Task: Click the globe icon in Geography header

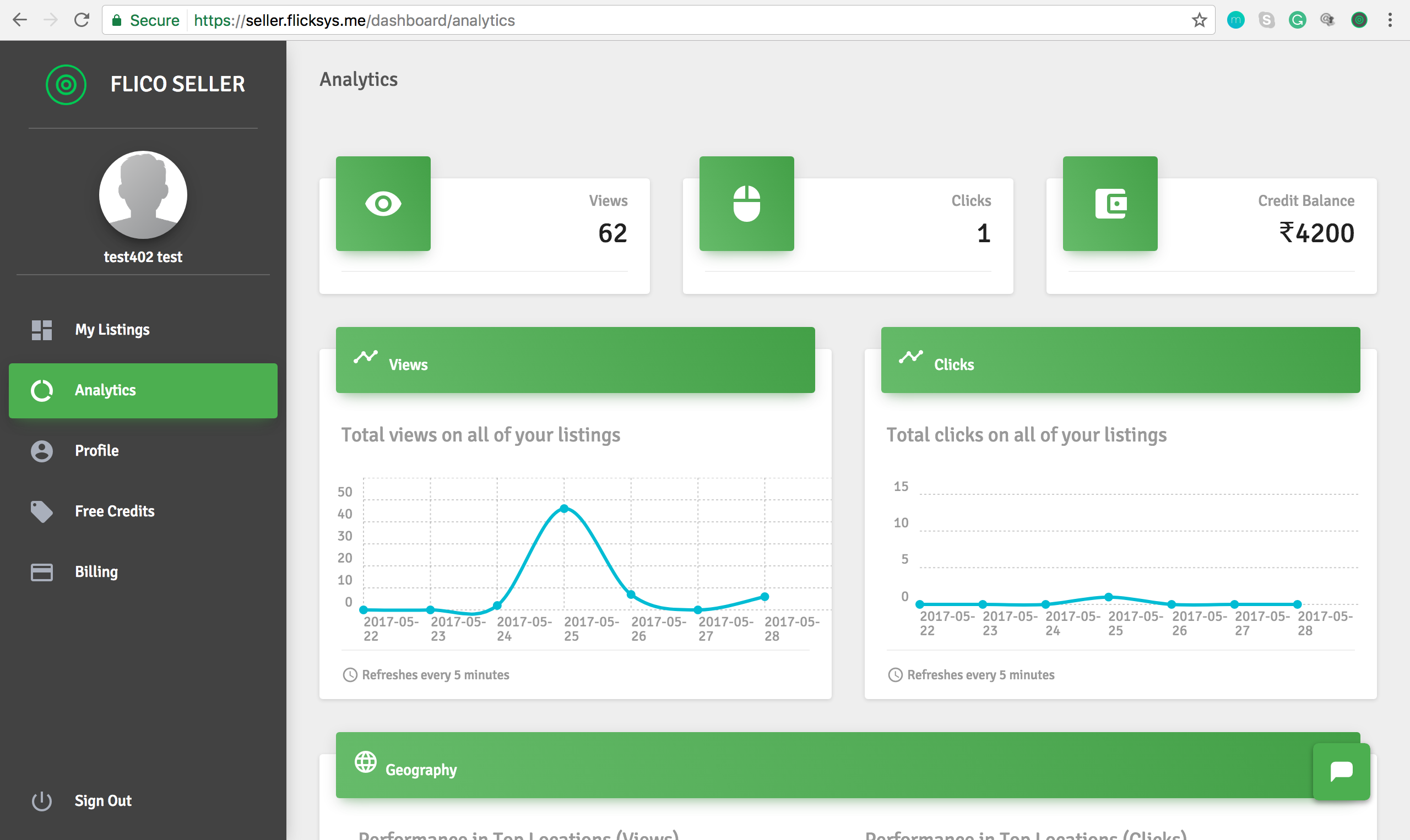Action: pyautogui.click(x=365, y=762)
